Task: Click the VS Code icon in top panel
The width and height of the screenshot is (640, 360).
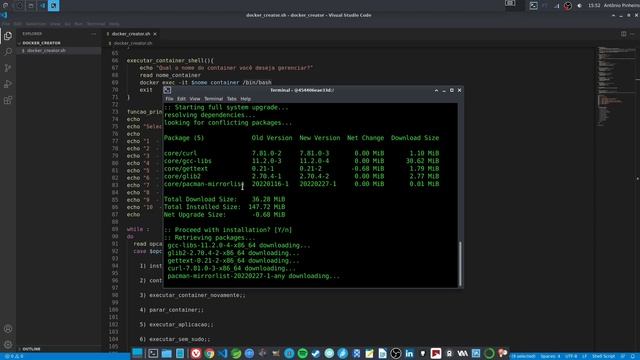Action: (42, 6)
